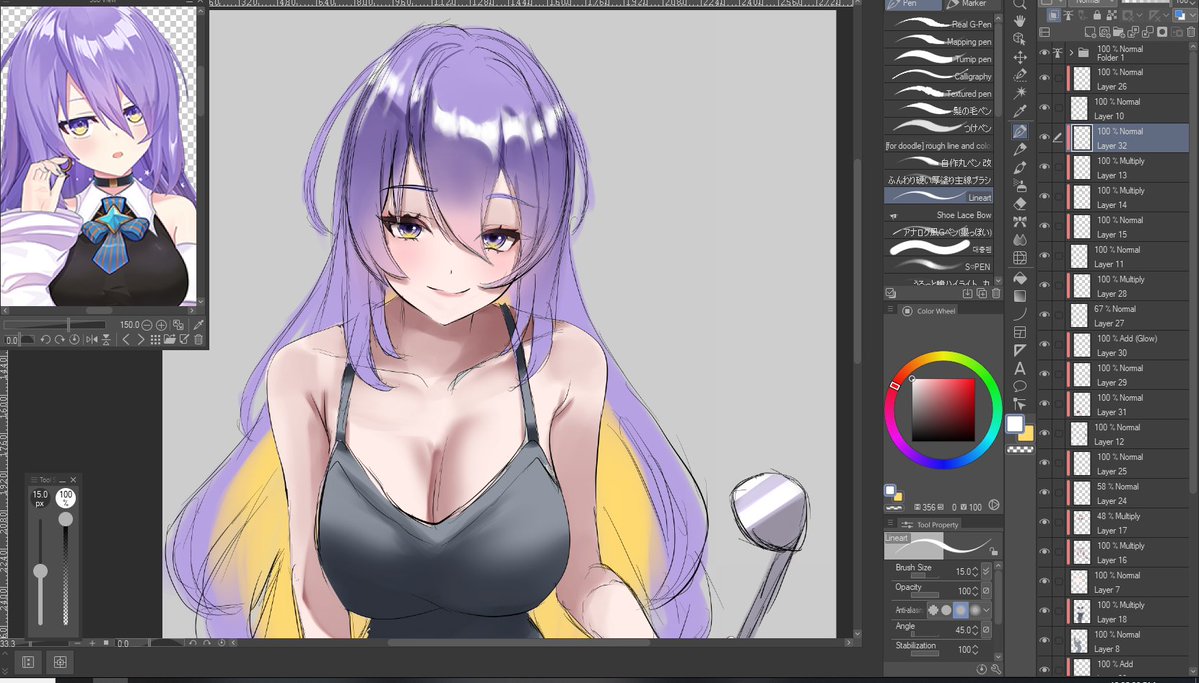Select the Hand move canvas tool
The image size is (1199, 683).
1019,22
